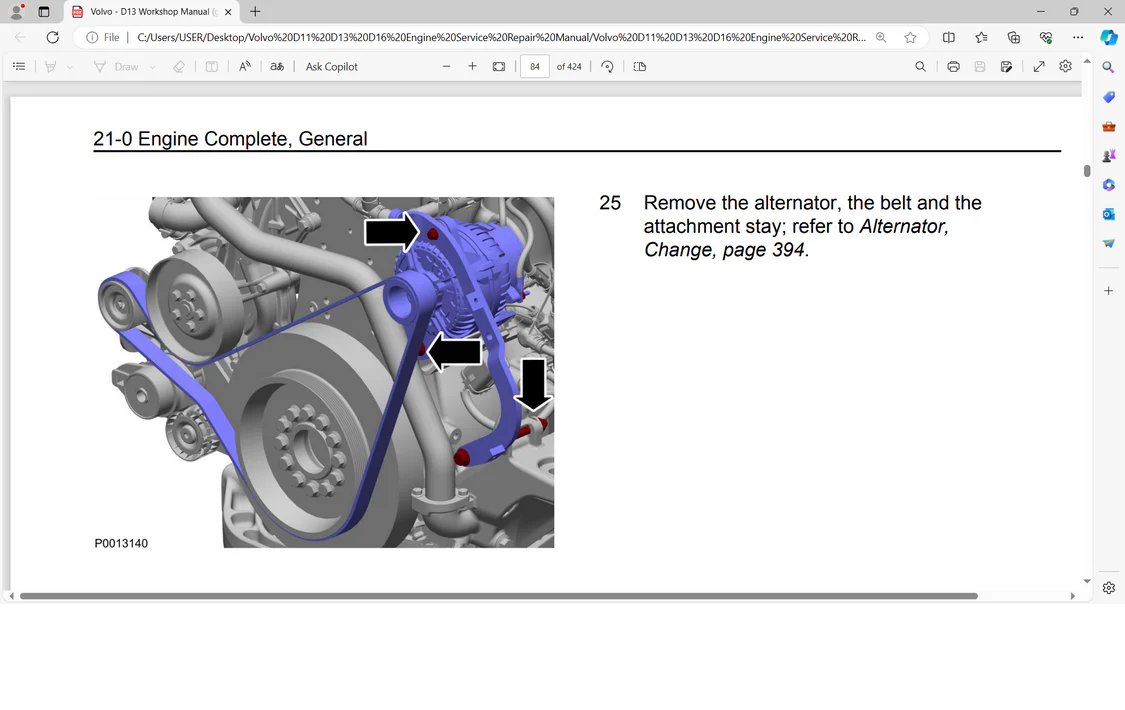
Task: Print the PDF document
Action: (953, 67)
